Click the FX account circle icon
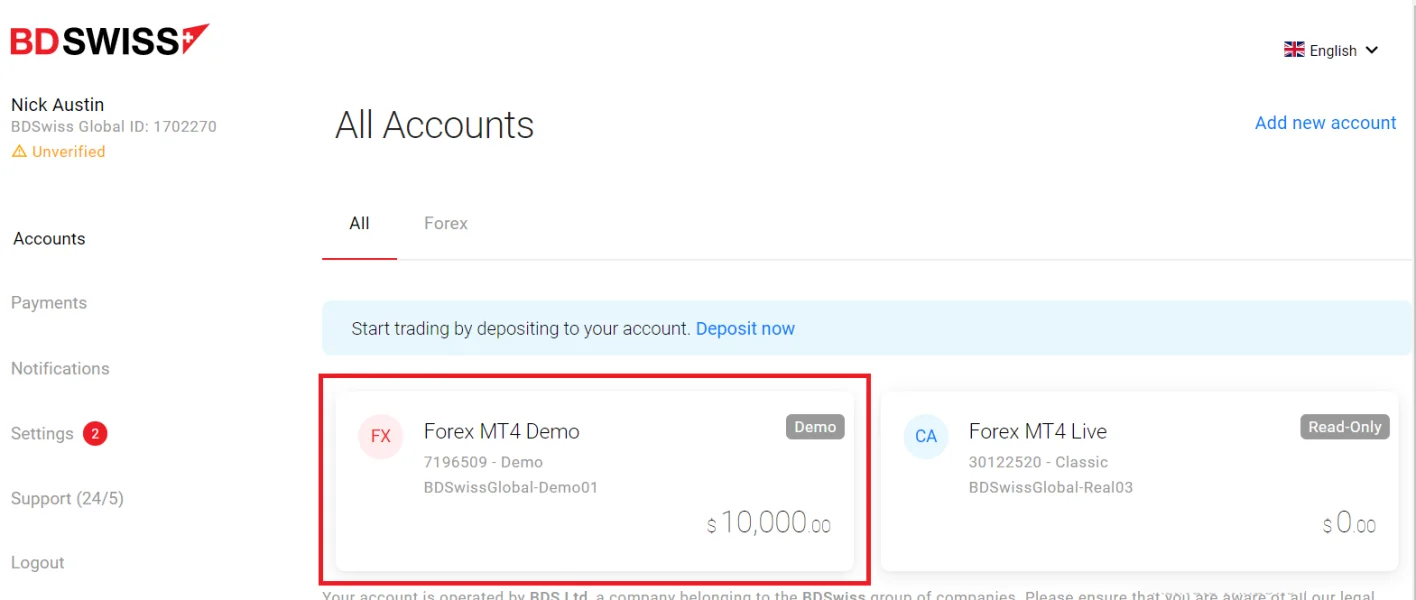 coord(380,436)
